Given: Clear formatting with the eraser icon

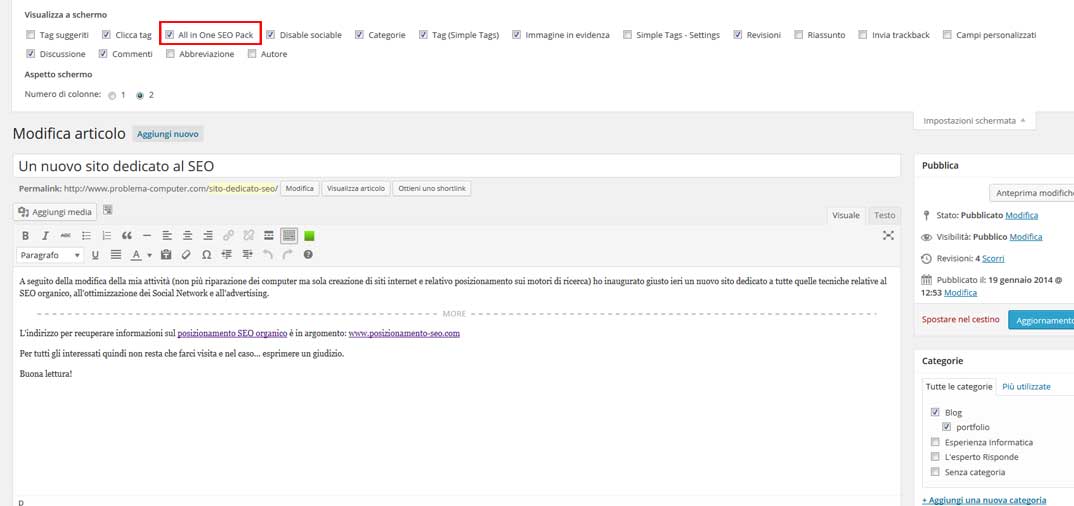Looking at the screenshot, I should pos(186,255).
